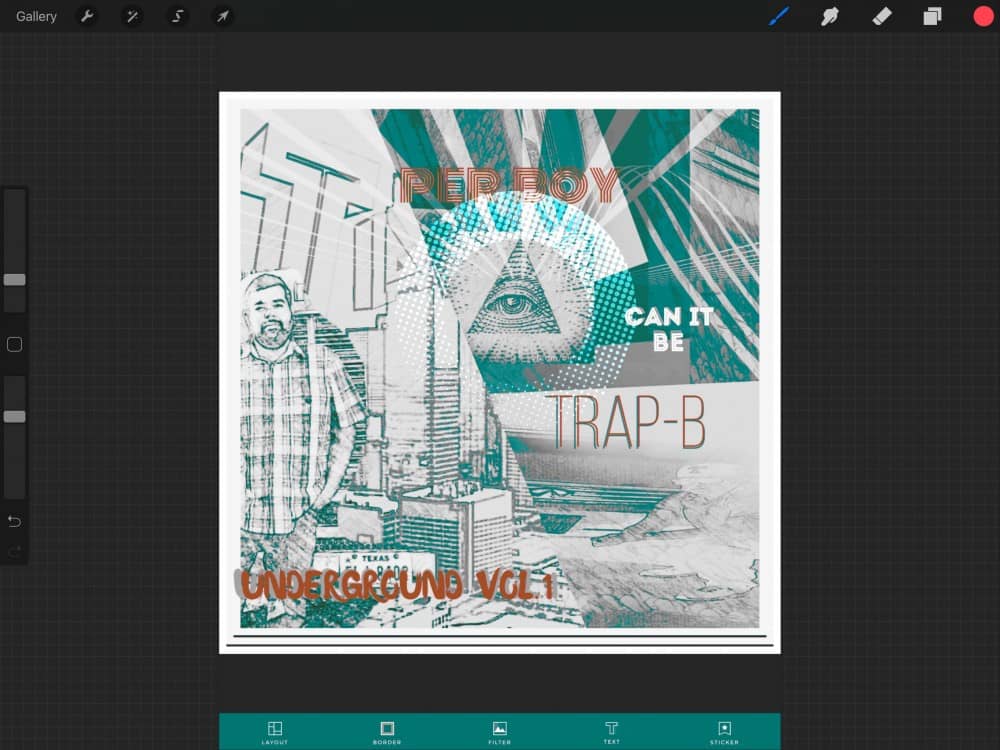The width and height of the screenshot is (1000, 750).
Task: Click the "TRAP-B" text on the canvas
Action: (x=628, y=421)
